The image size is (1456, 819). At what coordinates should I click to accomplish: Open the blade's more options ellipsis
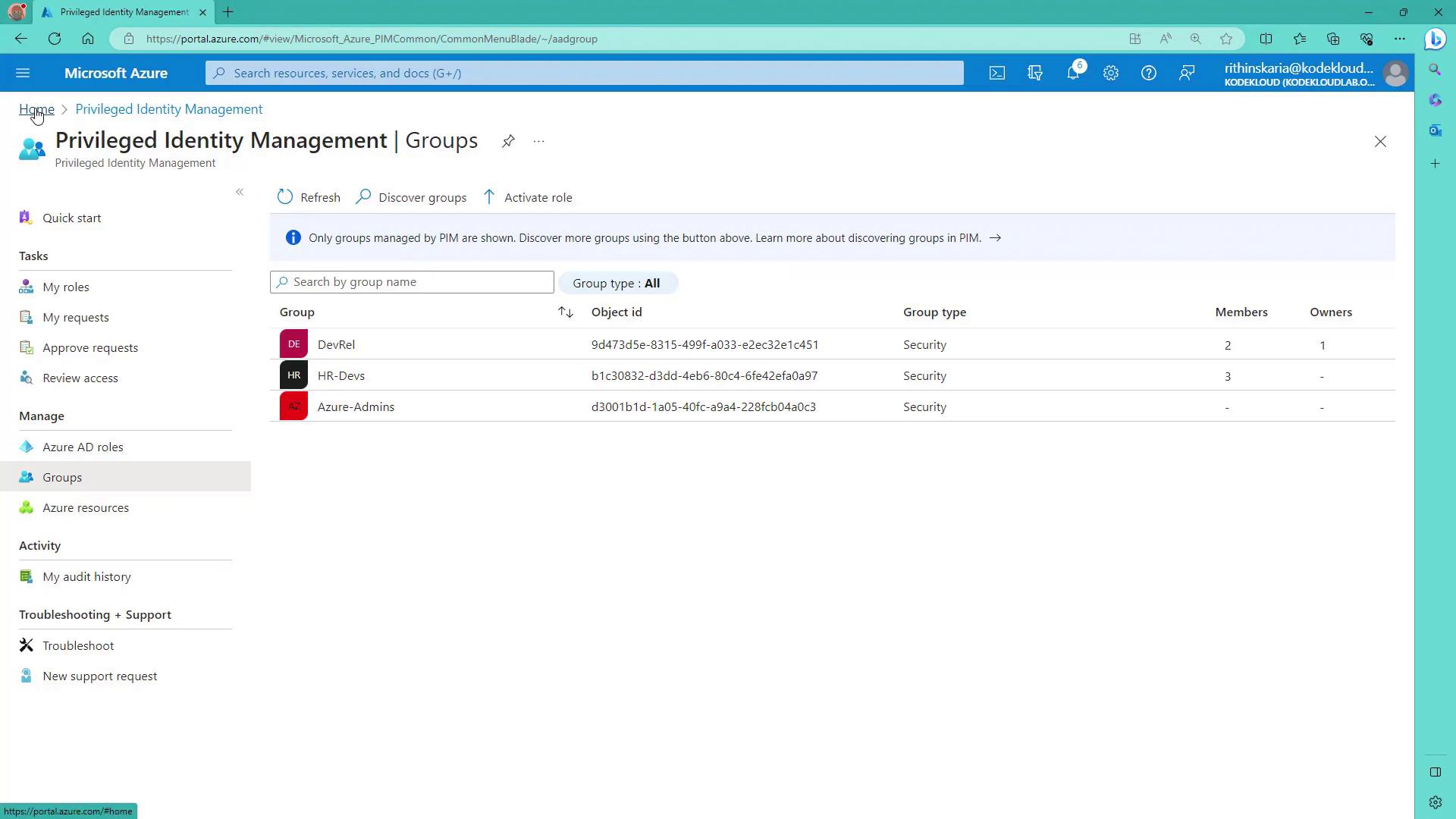(538, 141)
